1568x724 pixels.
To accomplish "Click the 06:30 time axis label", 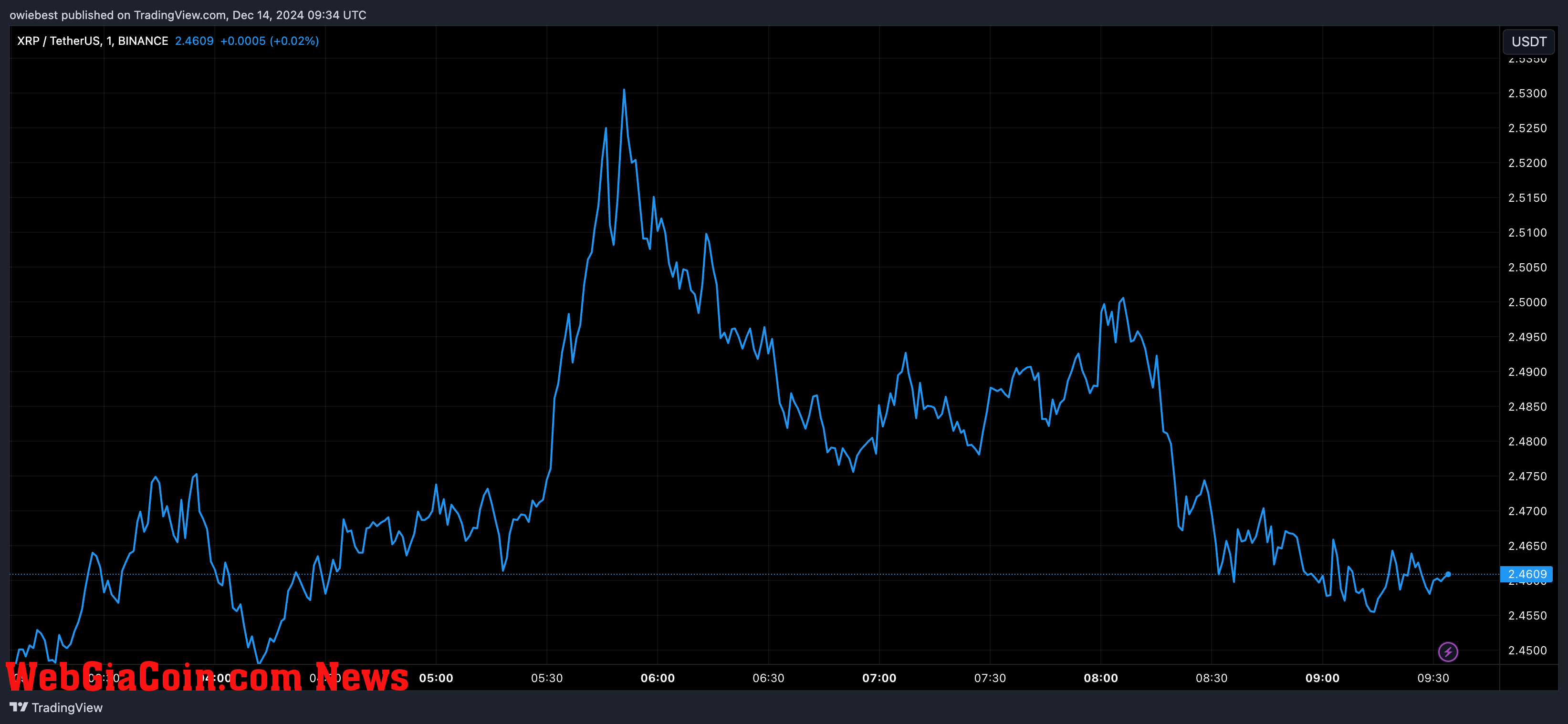I will (768, 678).
